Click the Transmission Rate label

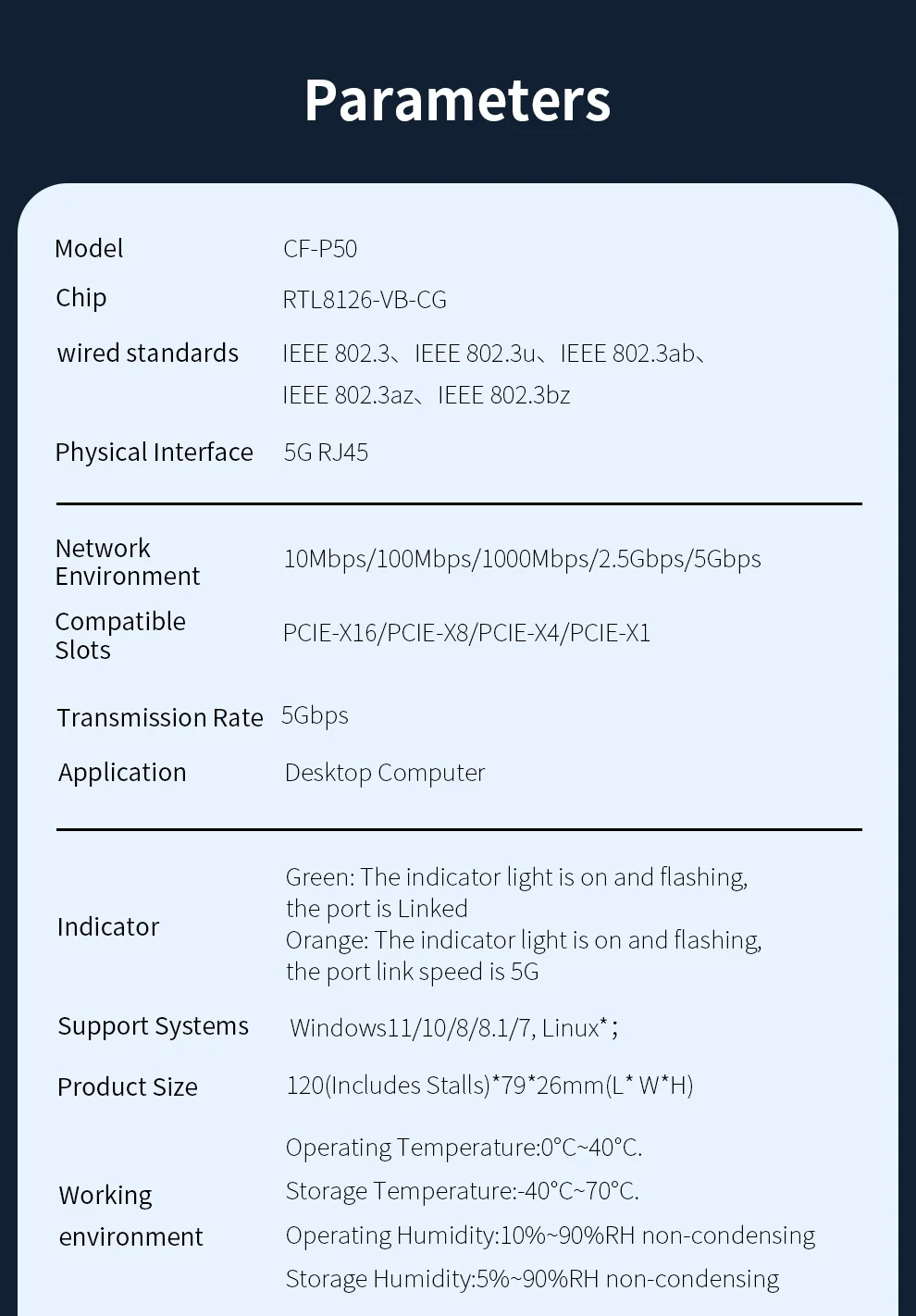[x=160, y=717]
